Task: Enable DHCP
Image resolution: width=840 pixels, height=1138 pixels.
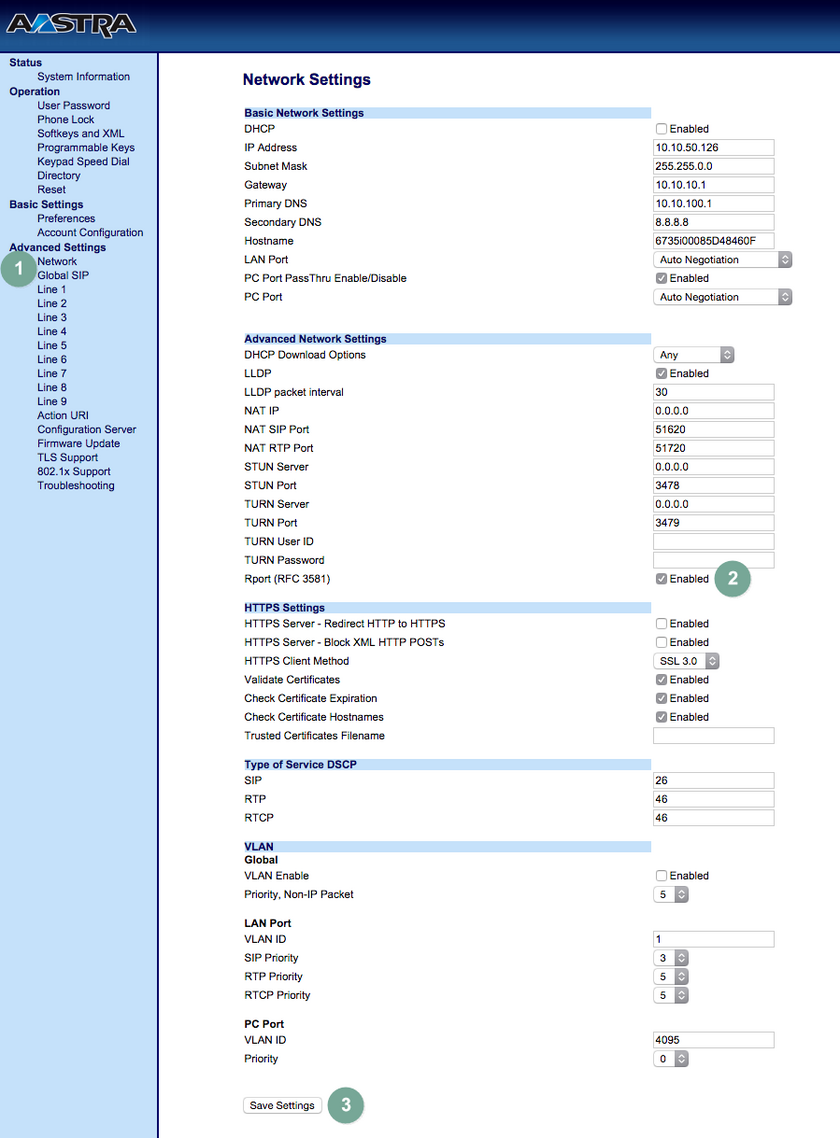Action: click(x=661, y=128)
